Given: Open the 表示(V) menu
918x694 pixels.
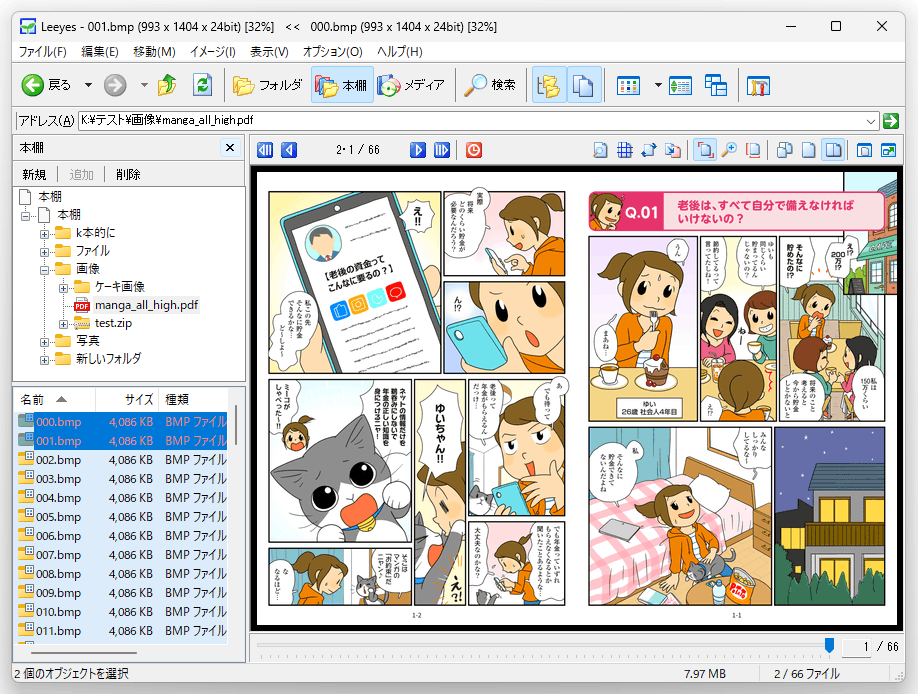Looking at the screenshot, I should 269,52.
